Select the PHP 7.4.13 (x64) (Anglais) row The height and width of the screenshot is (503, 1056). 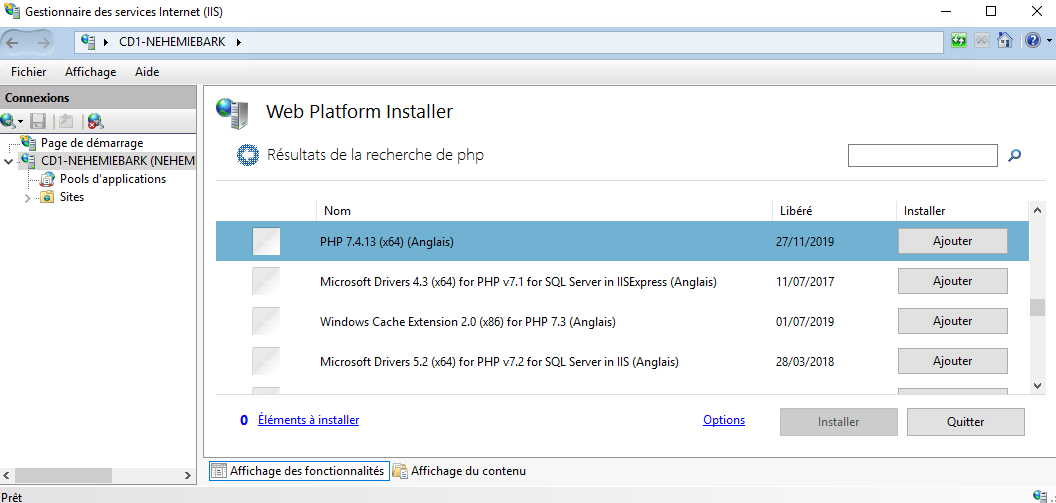click(622, 241)
